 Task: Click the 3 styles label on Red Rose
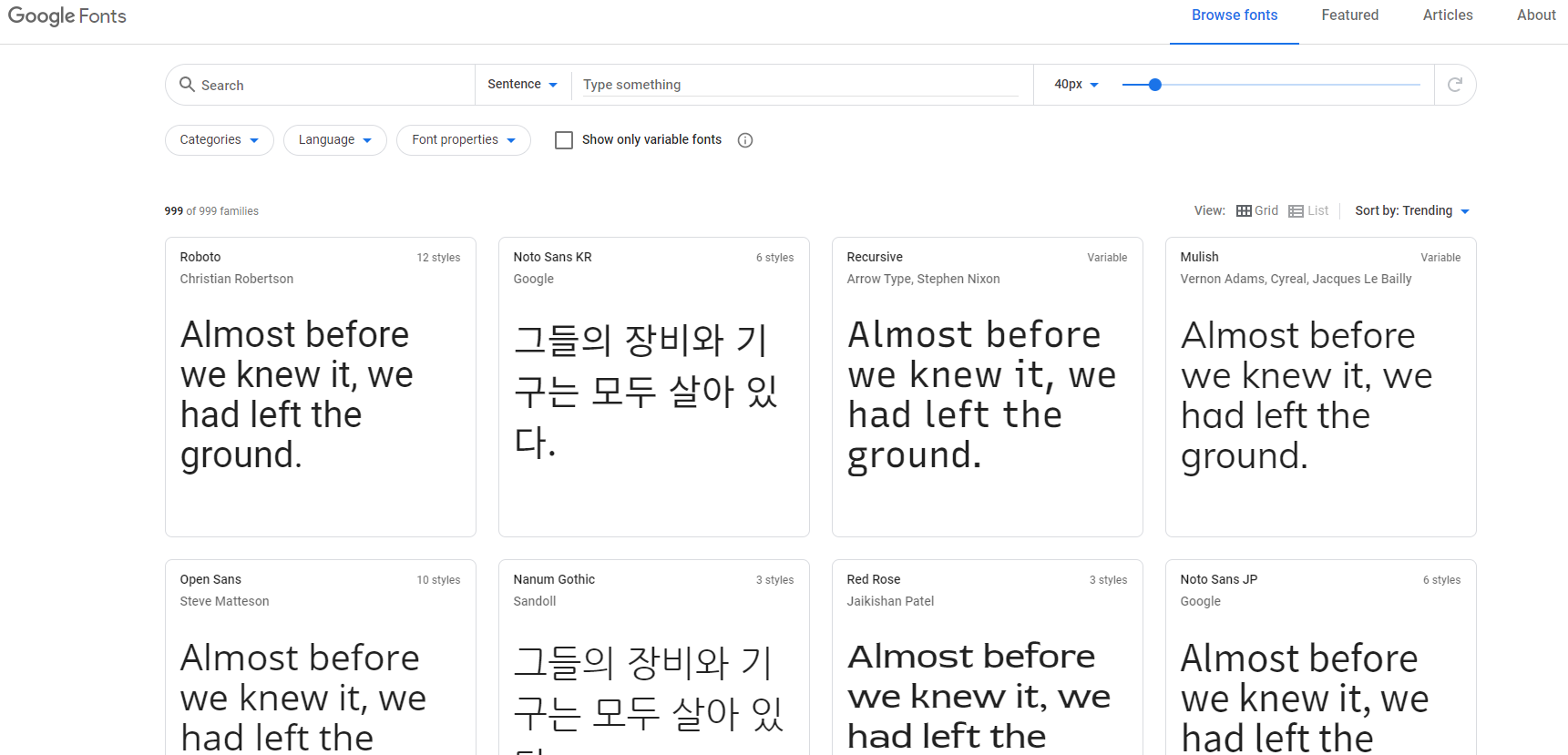pyautogui.click(x=1108, y=580)
